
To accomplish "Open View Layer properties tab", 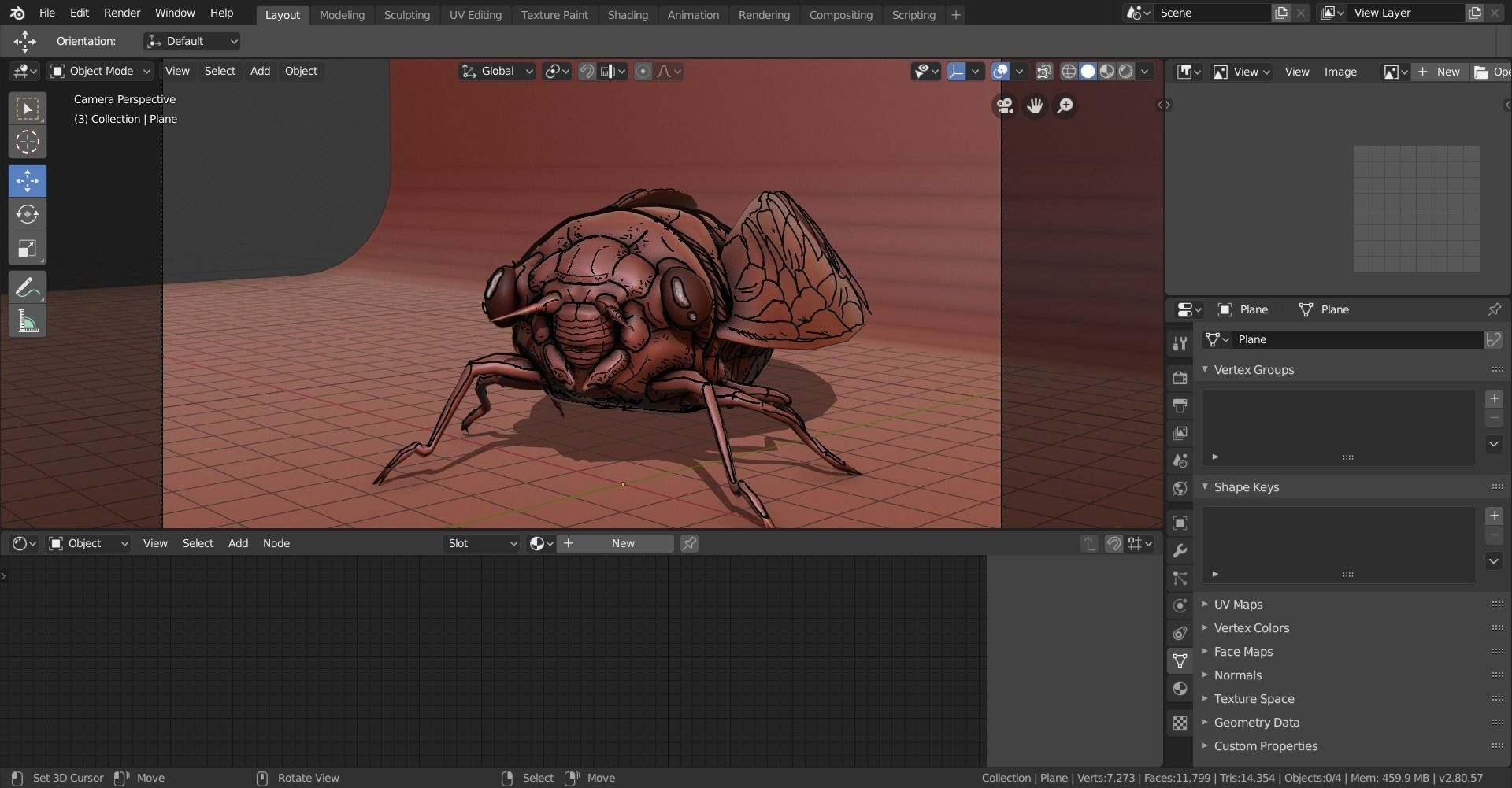I will (1180, 433).
